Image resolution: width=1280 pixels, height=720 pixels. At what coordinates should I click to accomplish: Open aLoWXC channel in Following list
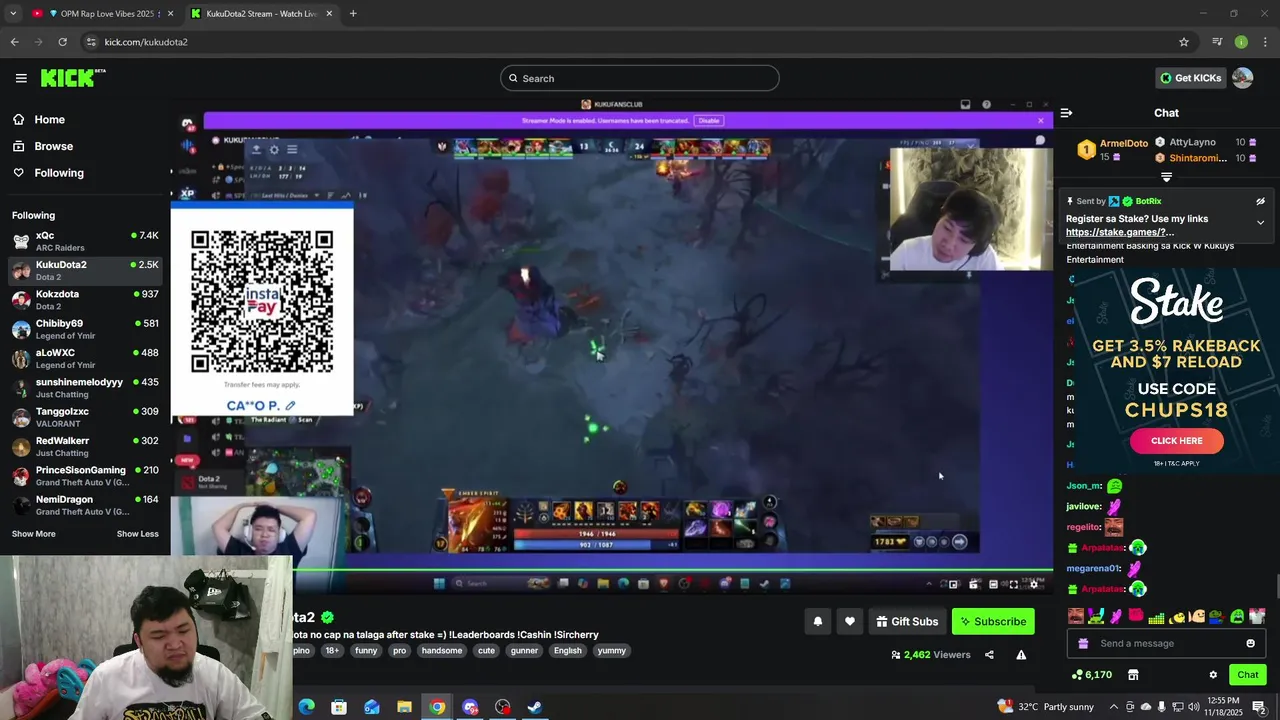(x=85, y=358)
